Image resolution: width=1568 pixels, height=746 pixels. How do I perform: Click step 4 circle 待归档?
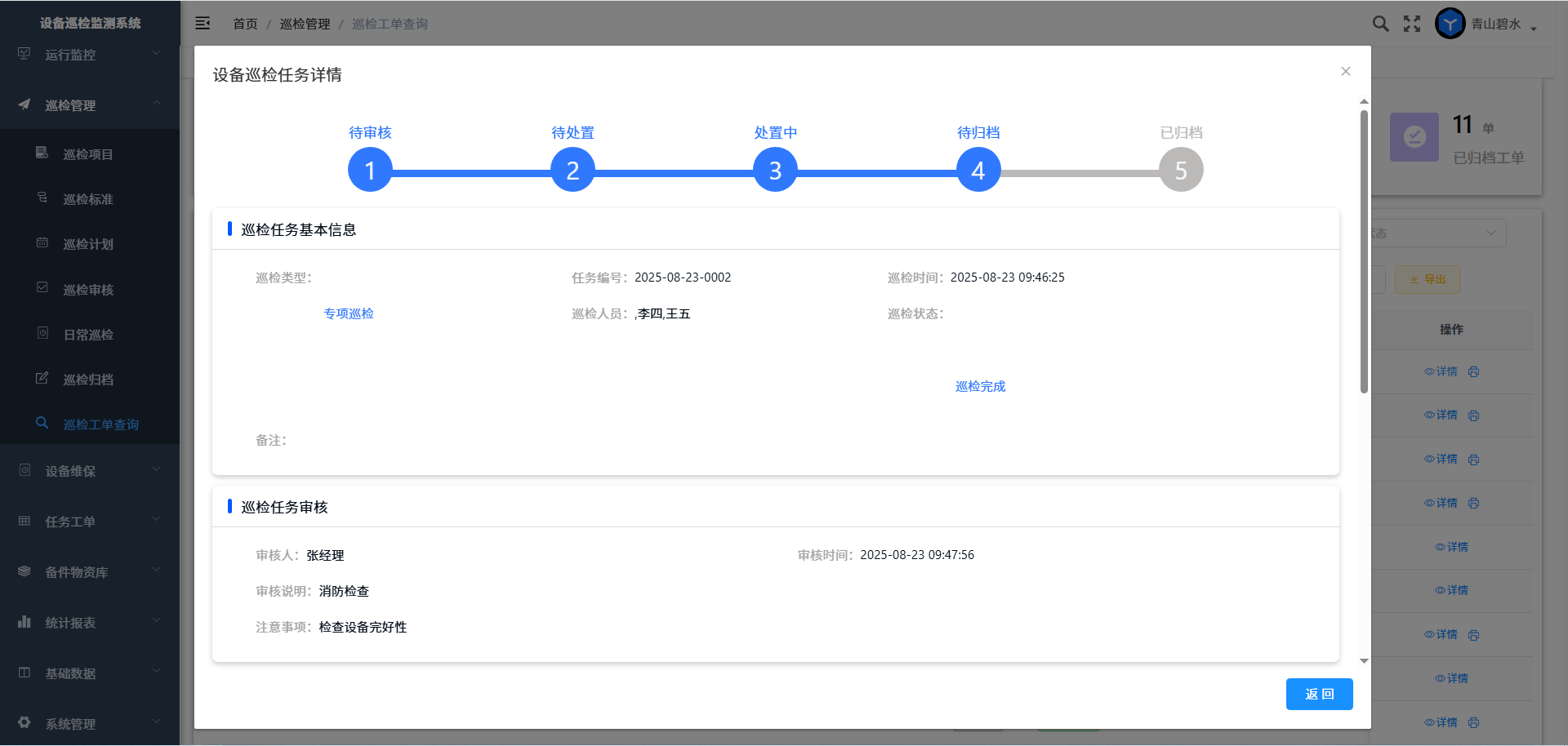(x=978, y=170)
